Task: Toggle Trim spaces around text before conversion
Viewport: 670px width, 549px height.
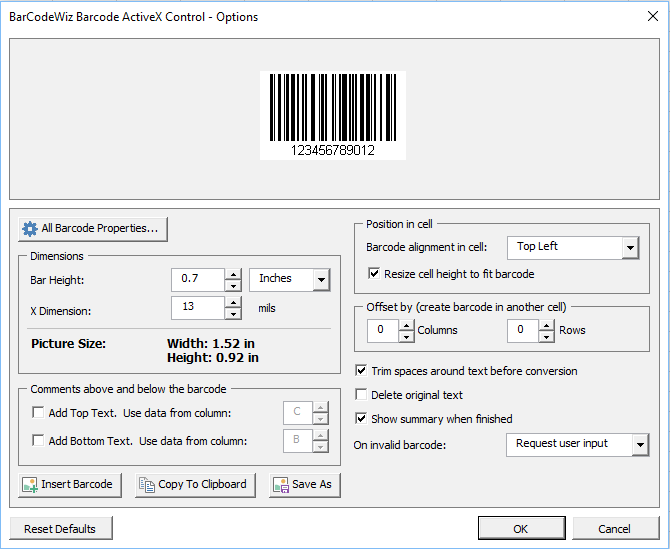Action: coord(361,370)
